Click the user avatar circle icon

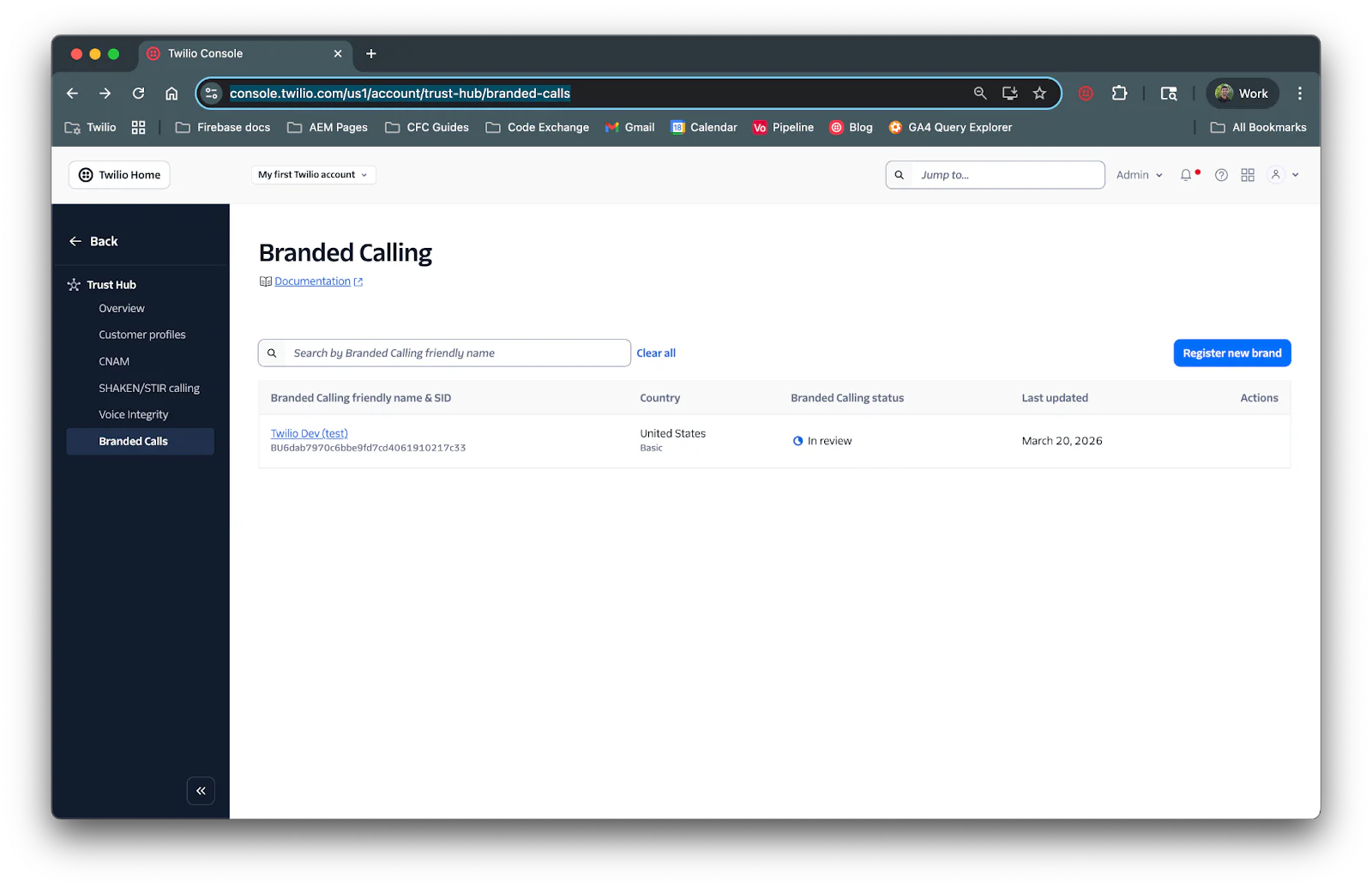click(x=1275, y=174)
